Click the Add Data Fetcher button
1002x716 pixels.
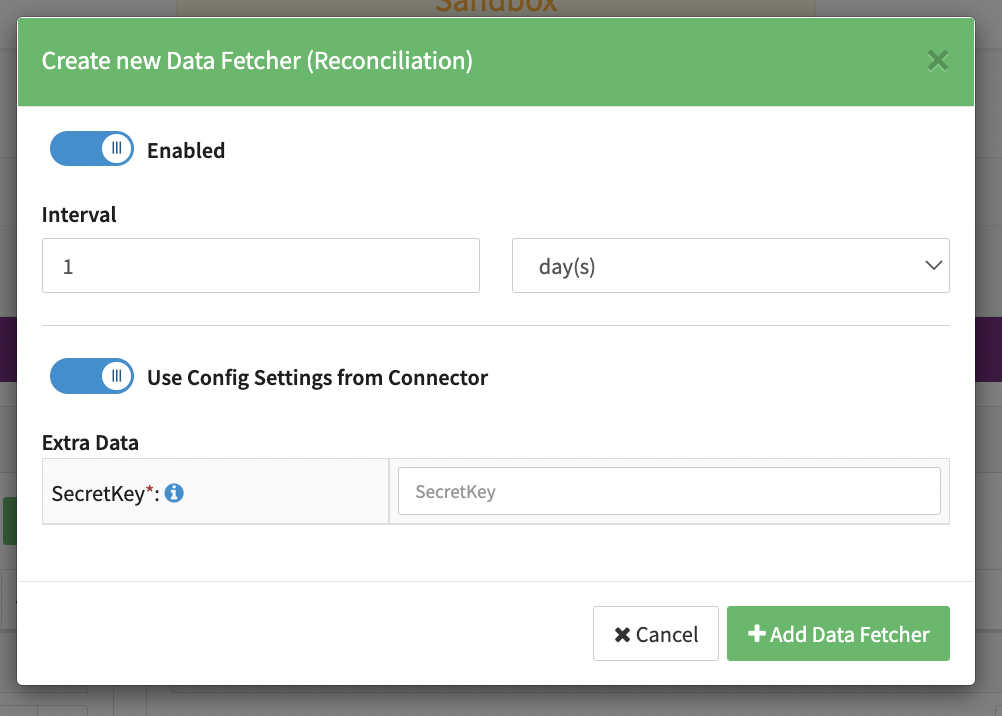[838, 634]
